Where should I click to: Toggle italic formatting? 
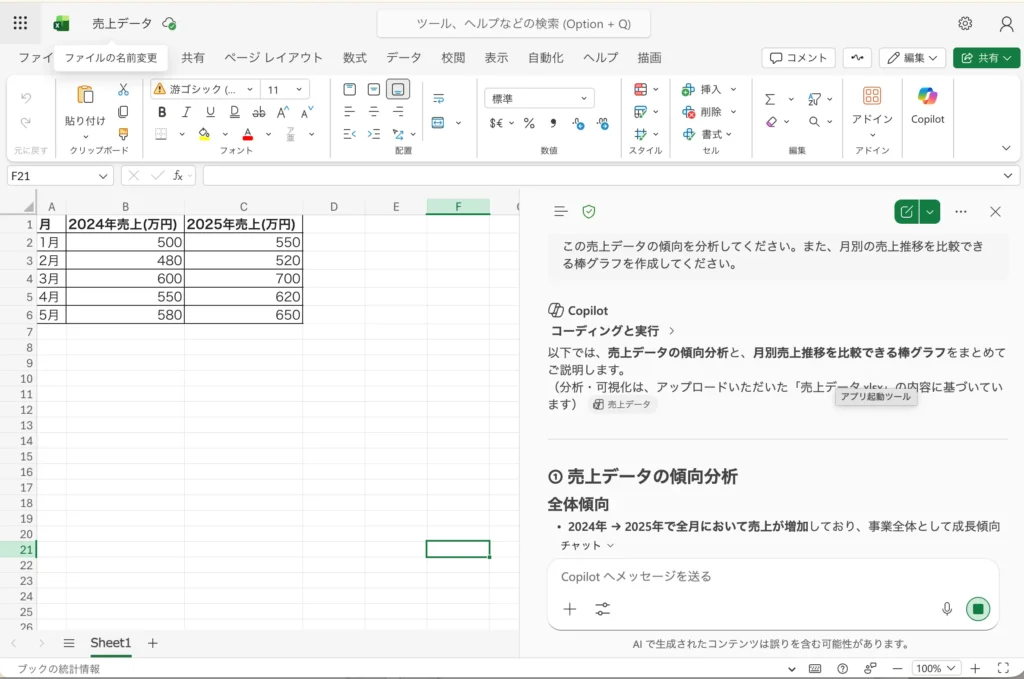(x=186, y=112)
